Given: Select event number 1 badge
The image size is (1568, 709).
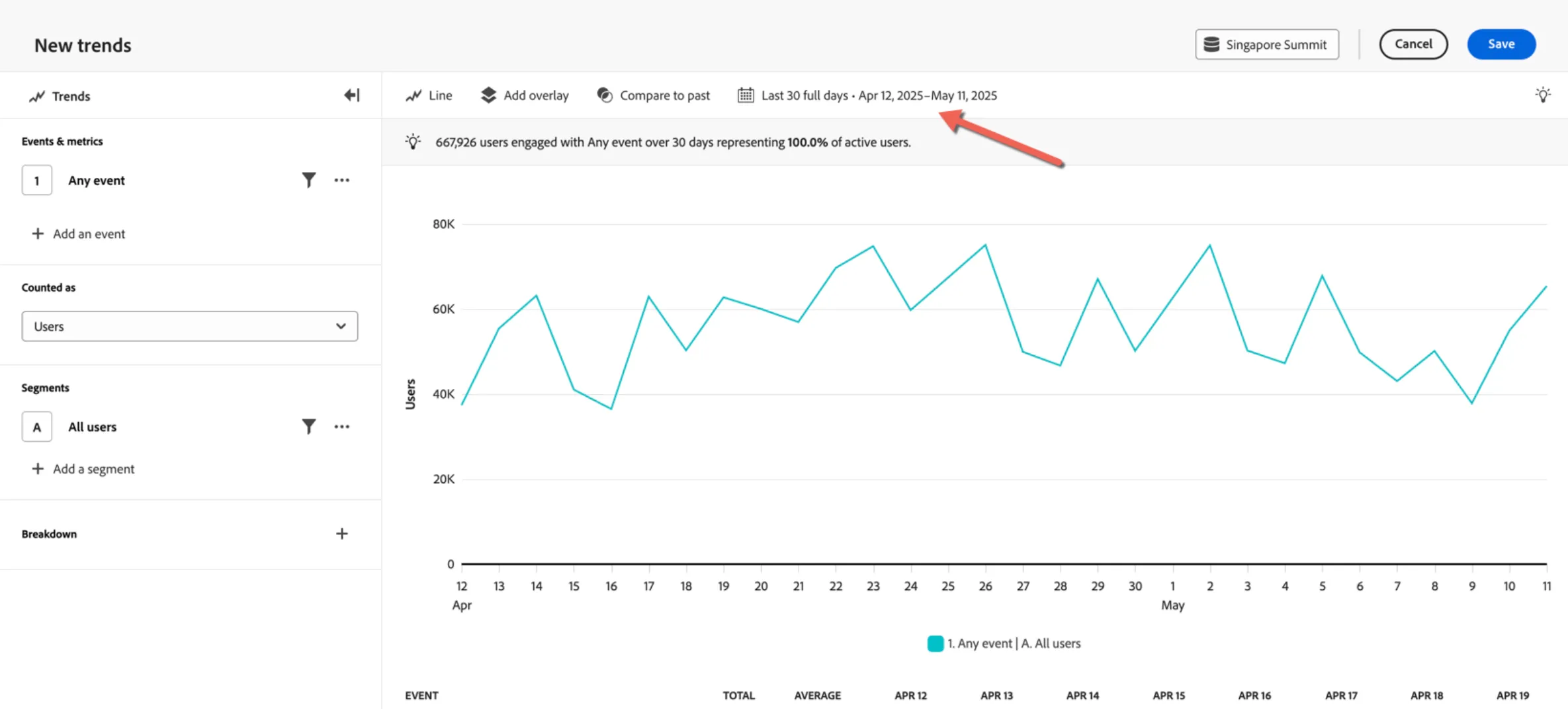Looking at the screenshot, I should (37, 180).
